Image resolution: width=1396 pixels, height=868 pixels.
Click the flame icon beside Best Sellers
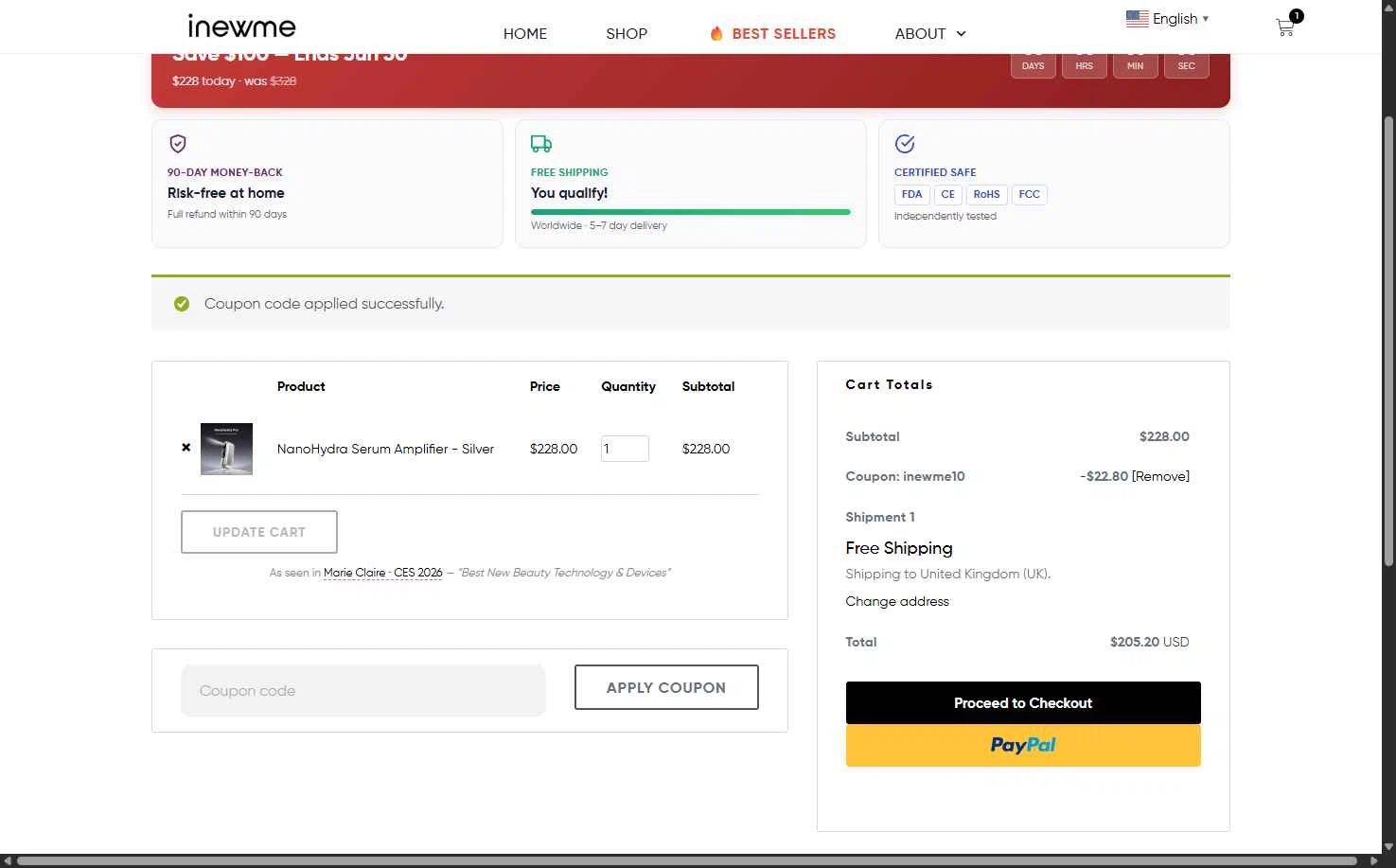716,33
